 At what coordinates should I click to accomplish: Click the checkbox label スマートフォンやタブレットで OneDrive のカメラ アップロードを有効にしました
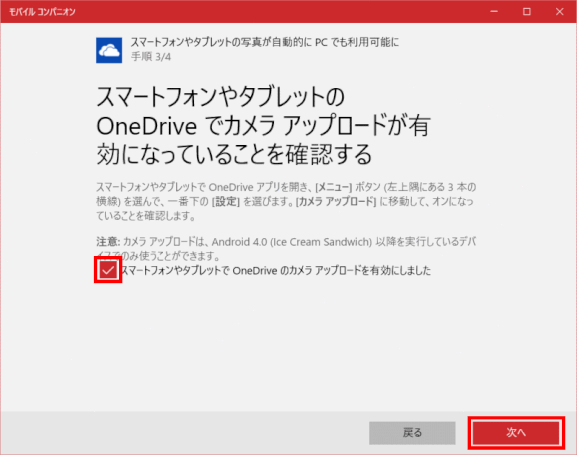(276, 271)
